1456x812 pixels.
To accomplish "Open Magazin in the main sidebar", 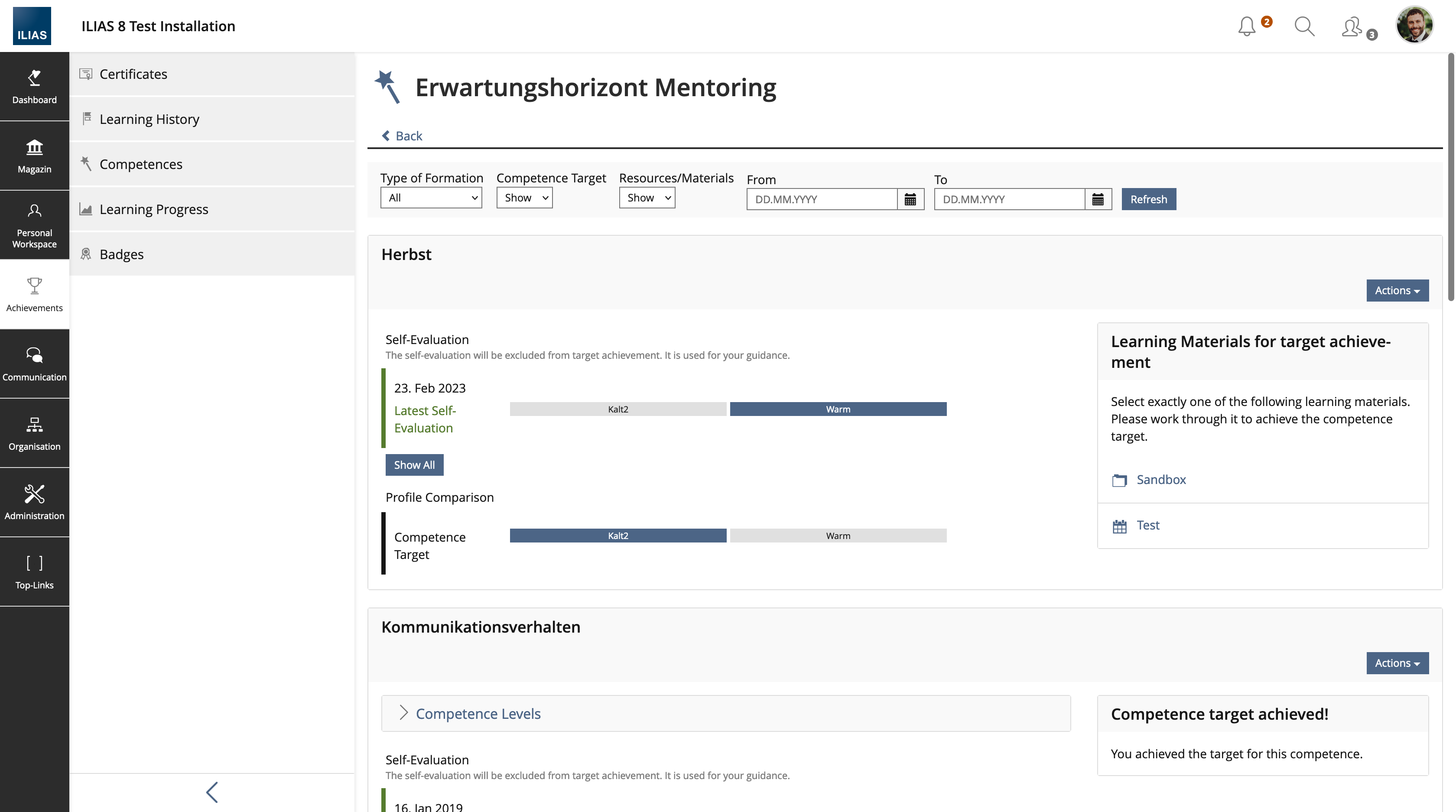I will [35, 156].
